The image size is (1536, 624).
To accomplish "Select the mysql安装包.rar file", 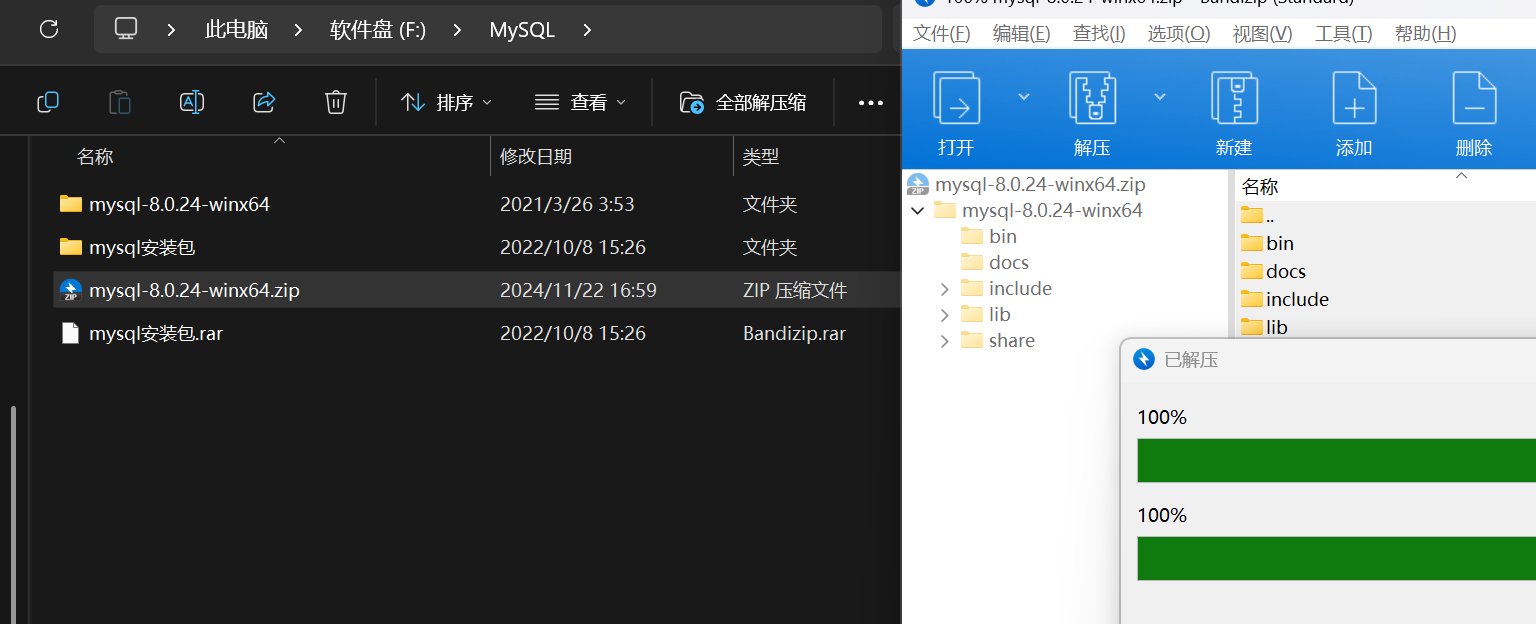I will pos(476,333).
